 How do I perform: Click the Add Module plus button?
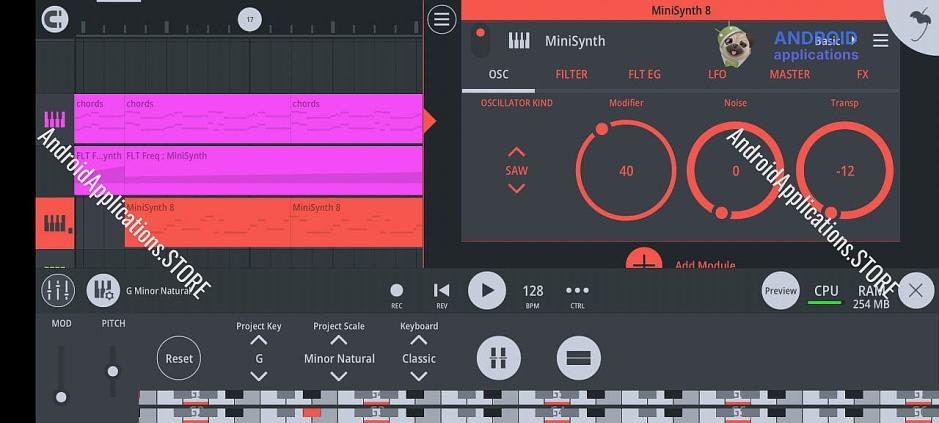pyautogui.click(x=644, y=260)
